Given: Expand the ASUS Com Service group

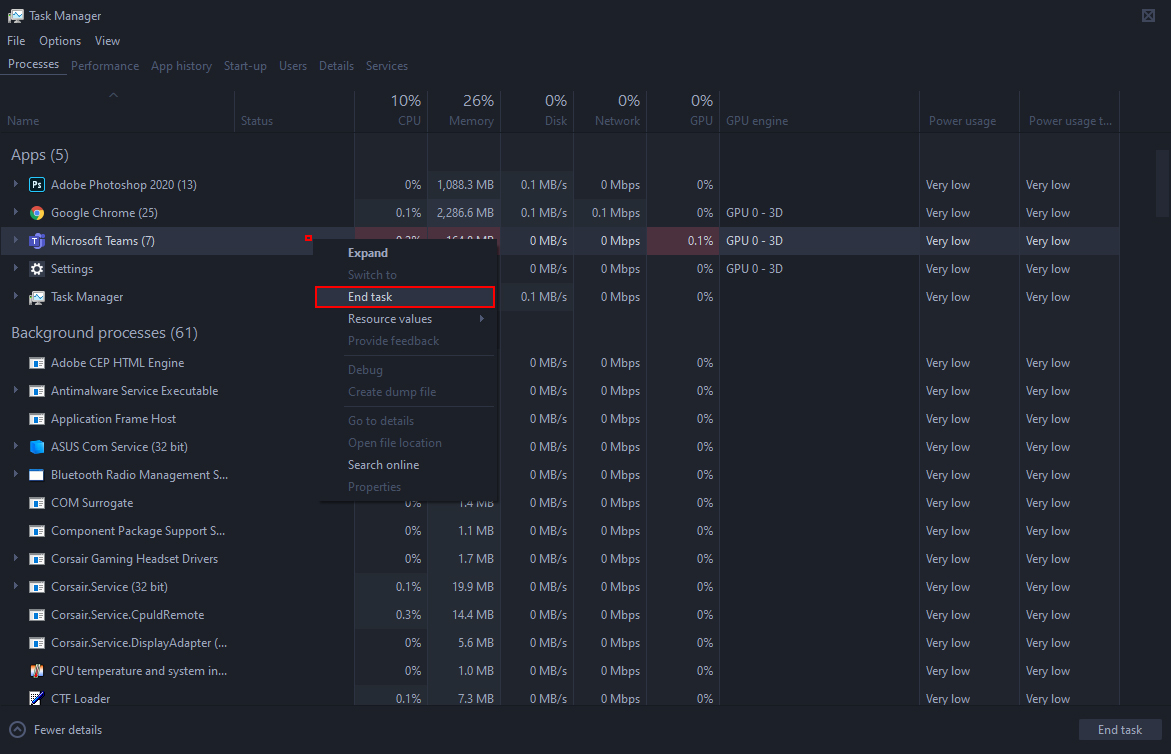Looking at the screenshot, I should (x=16, y=446).
